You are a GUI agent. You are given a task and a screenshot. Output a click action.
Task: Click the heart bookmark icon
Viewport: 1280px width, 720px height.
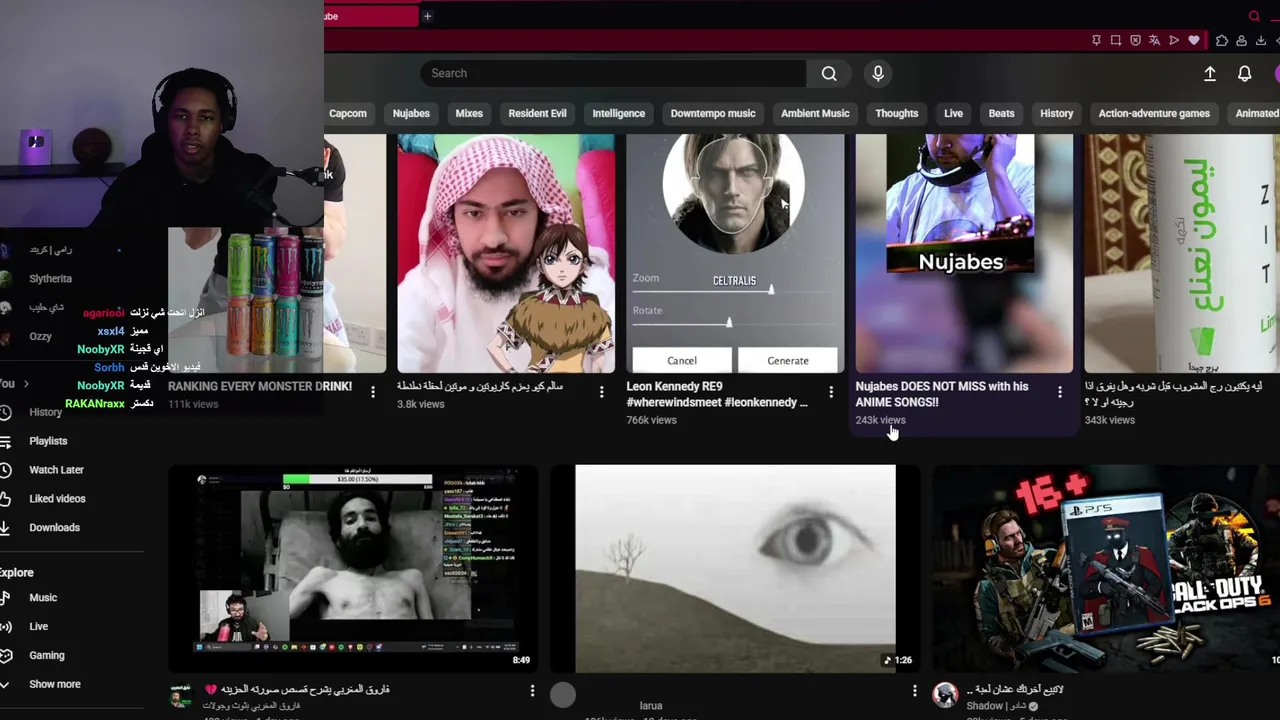pyautogui.click(x=1193, y=41)
